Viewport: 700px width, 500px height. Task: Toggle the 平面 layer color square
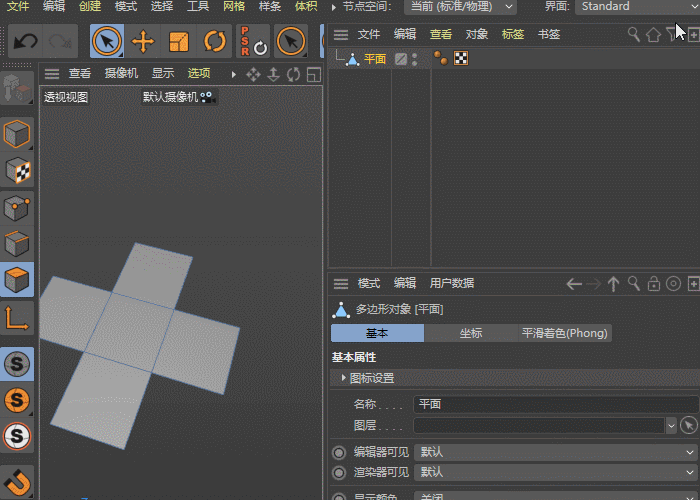[401, 59]
